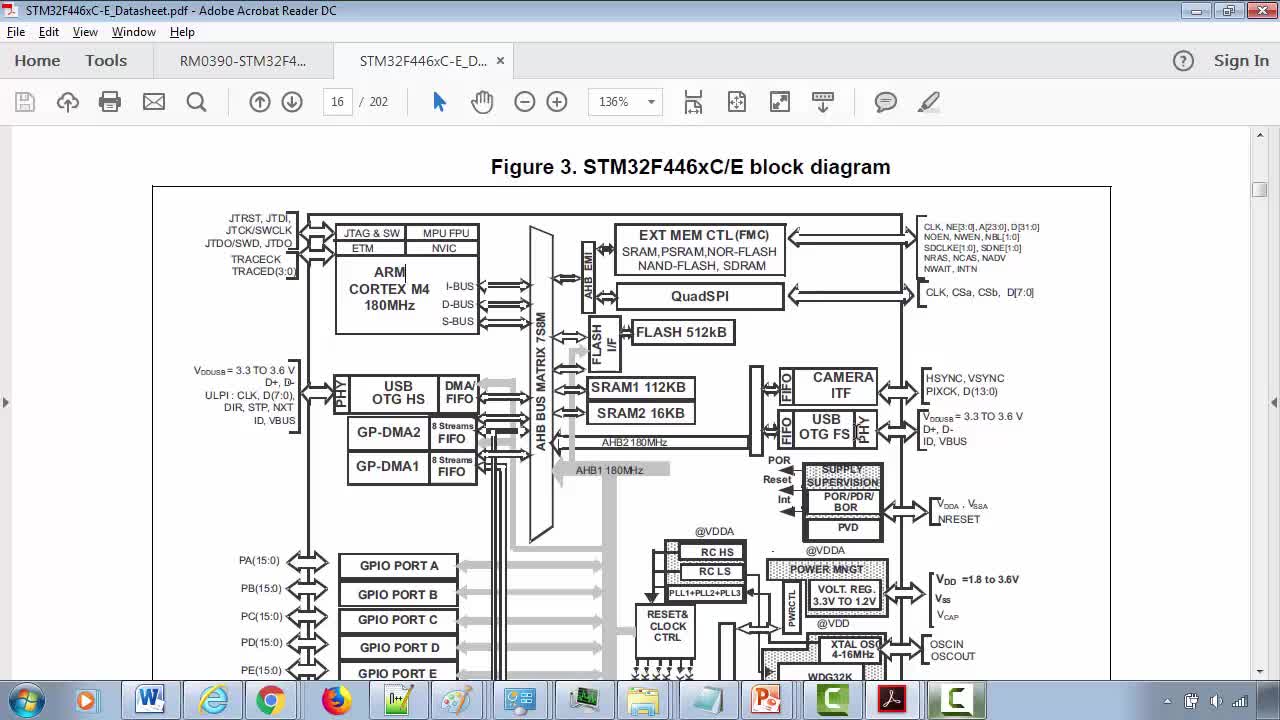Image resolution: width=1280 pixels, height=720 pixels.
Task: Open Microsoft Word from the taskbar
Action: [150, 700]
